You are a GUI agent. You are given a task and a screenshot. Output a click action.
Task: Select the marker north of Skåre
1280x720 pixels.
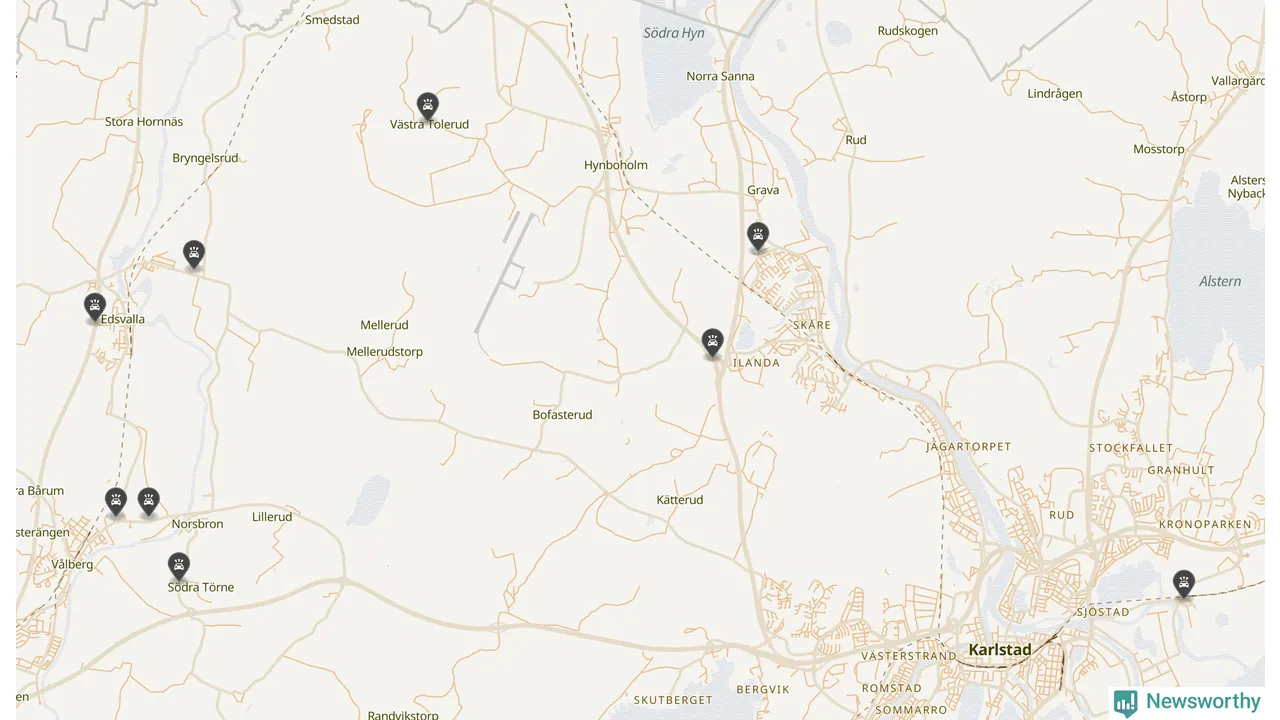point(758,236)
